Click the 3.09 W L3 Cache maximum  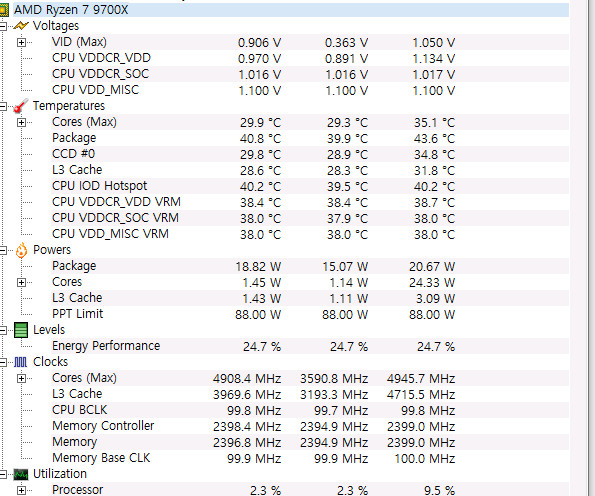tap(435, 299)
